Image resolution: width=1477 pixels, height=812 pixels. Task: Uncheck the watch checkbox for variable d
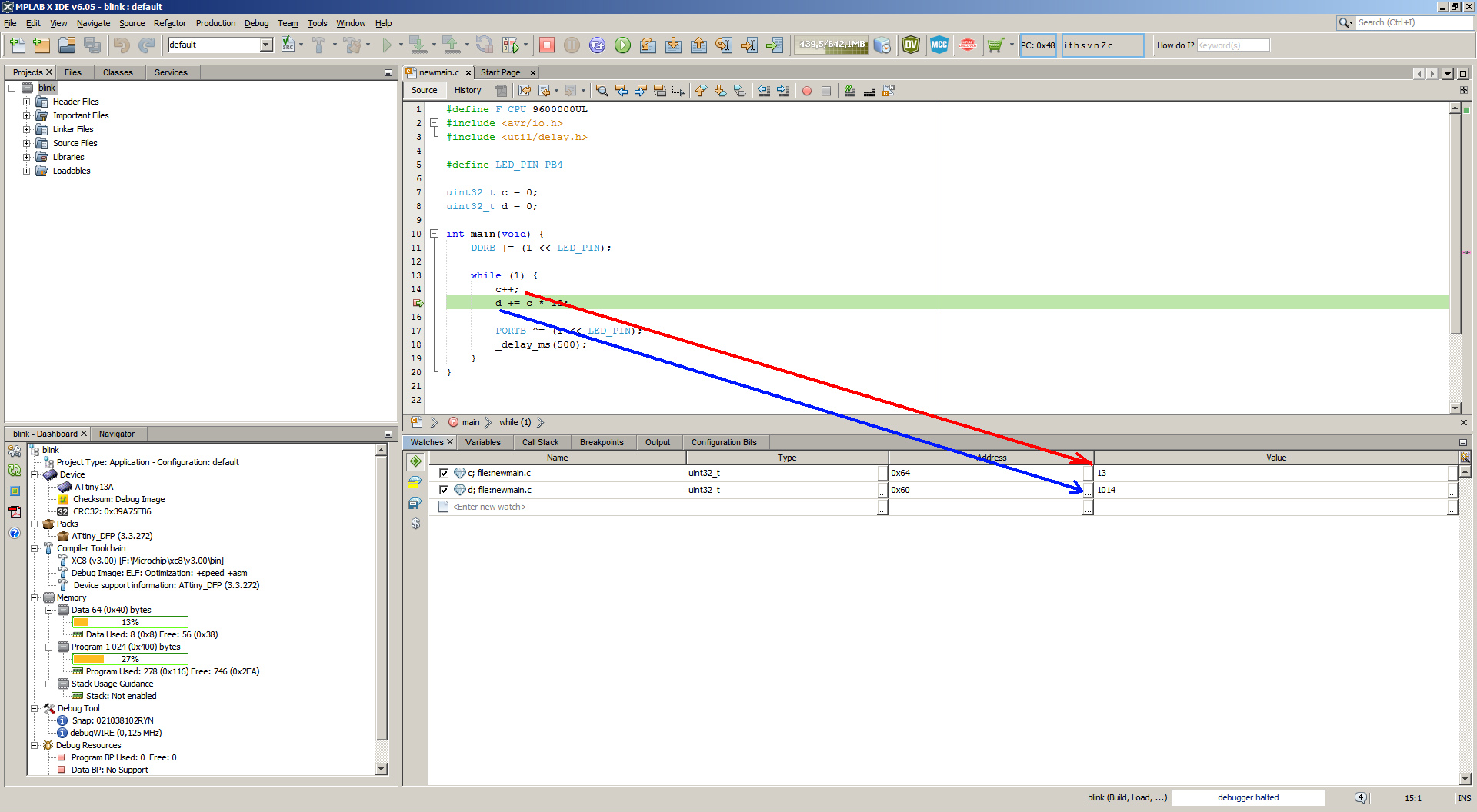pyautogui.click(x=444, y=490)
